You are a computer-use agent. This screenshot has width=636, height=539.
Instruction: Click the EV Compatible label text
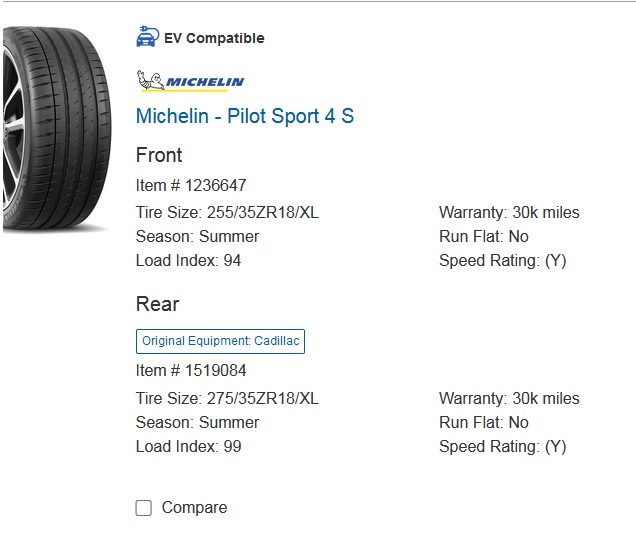pos(214,38)
